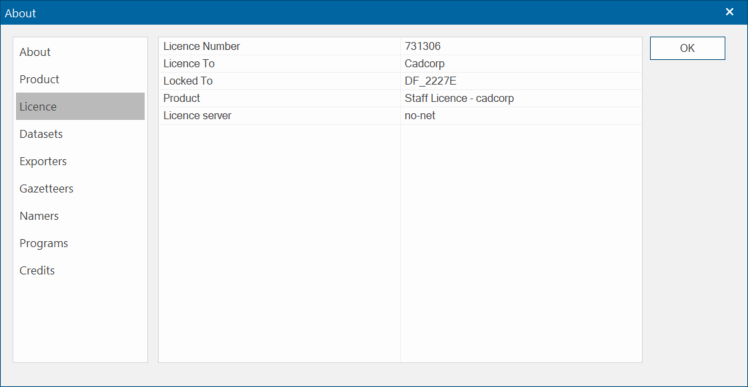
Task: Click the Product label in licence table
Action: [x=280, y=98]
